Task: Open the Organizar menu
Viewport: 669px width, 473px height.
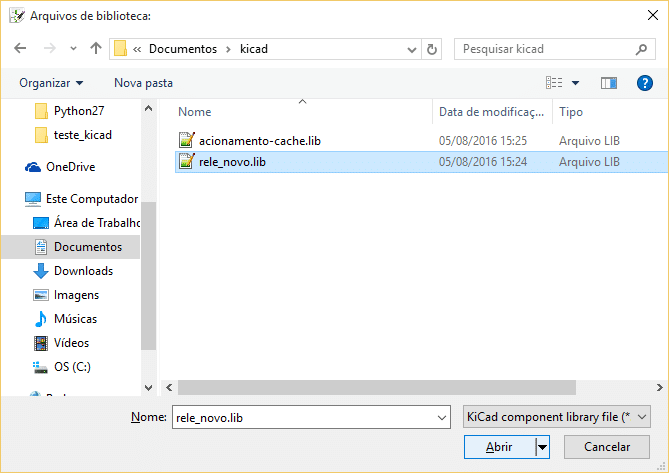Action: [x=51, y=83]
